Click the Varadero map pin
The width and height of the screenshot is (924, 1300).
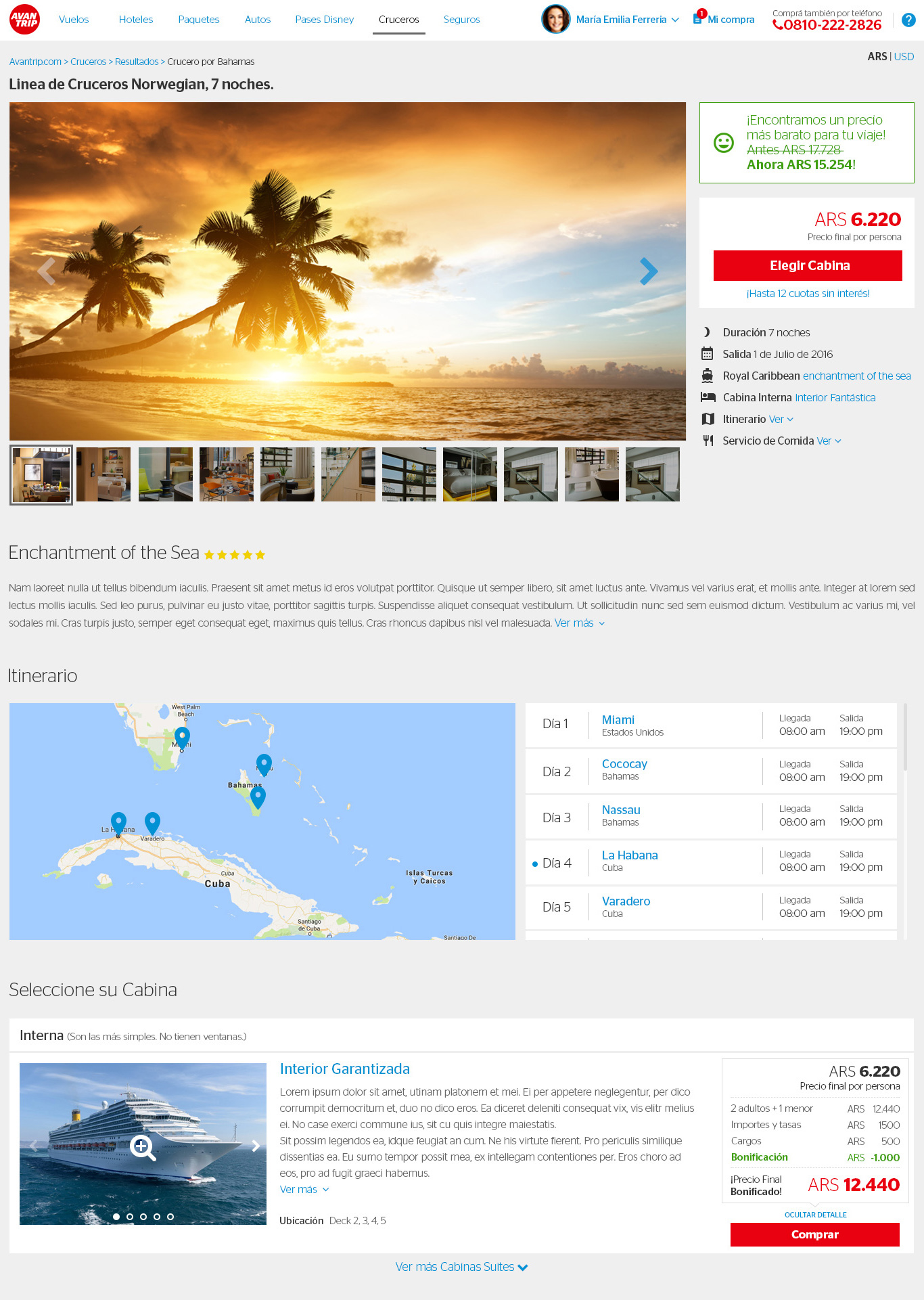click(x=153, y=823)
